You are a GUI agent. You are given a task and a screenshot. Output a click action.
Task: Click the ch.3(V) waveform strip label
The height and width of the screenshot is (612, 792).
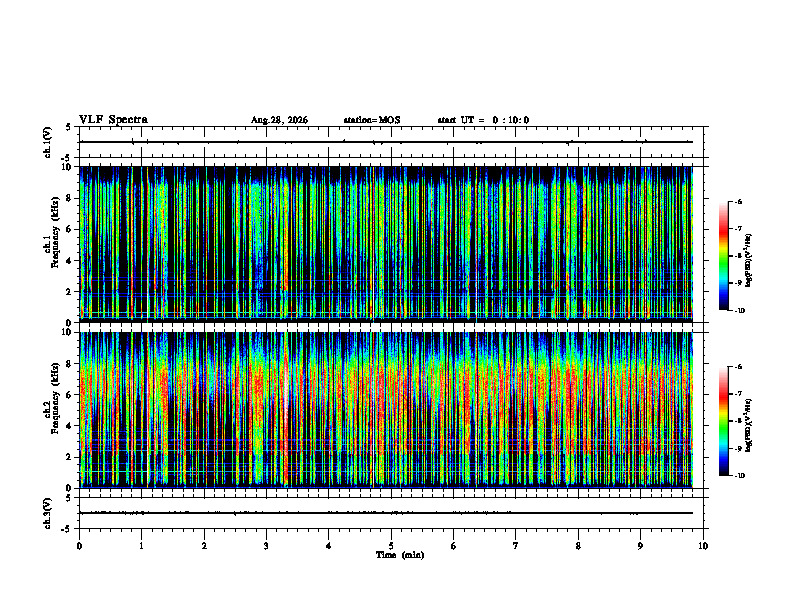[x=48, y=513]
